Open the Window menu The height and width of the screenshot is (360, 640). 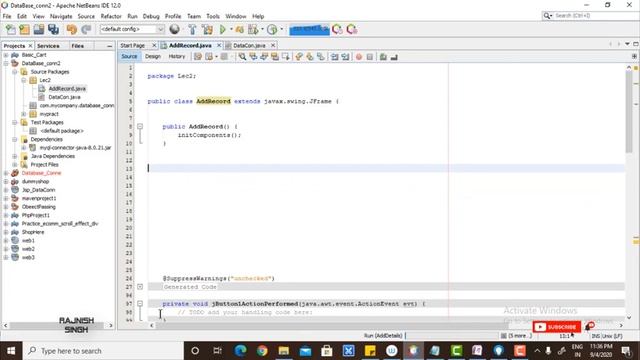(236, 16)
